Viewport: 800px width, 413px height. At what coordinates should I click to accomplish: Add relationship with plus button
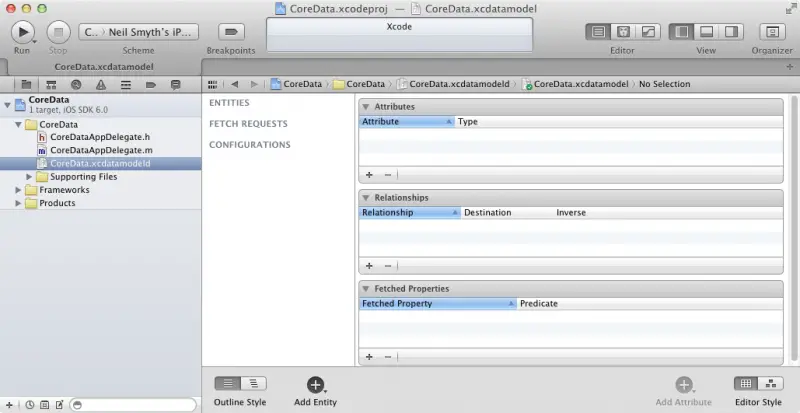tap(369, 266)
